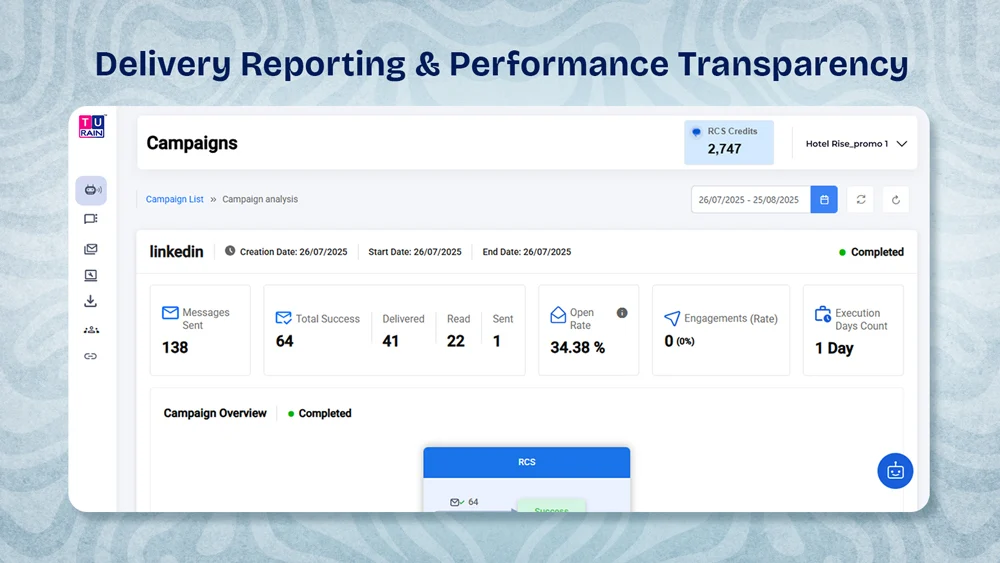Click the Campaign analysis breadcrumb
The height and width of the screenshot is (563, 1000).
[260, 199]
